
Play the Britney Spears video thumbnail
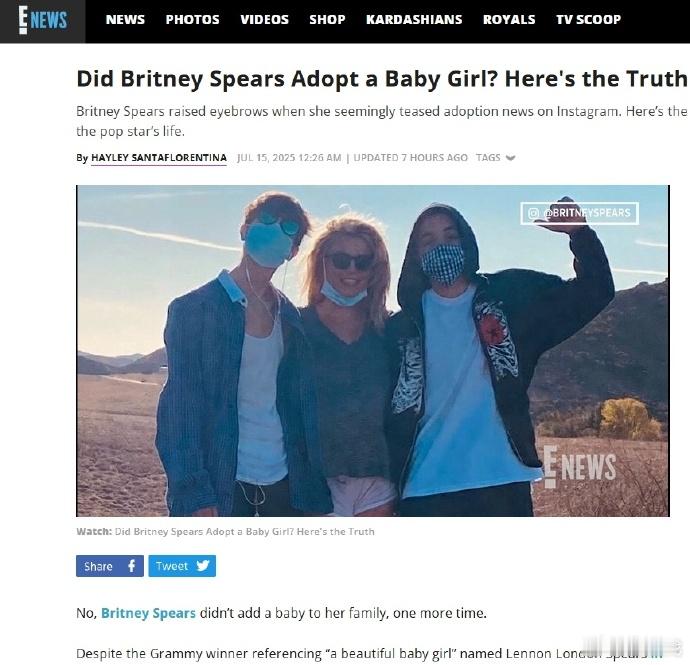[x=373, y=351]
